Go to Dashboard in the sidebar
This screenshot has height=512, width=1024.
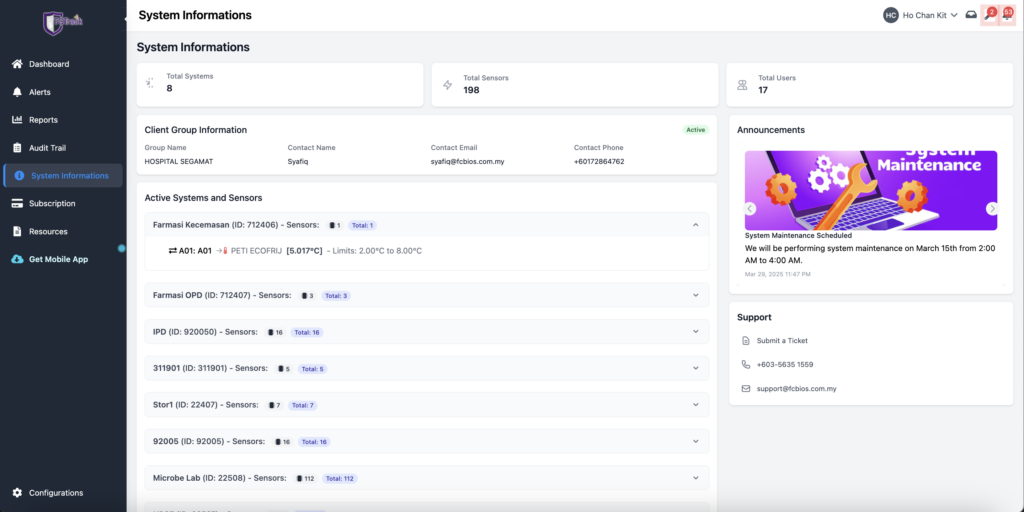pyautogui.click(x=48, y=64)
